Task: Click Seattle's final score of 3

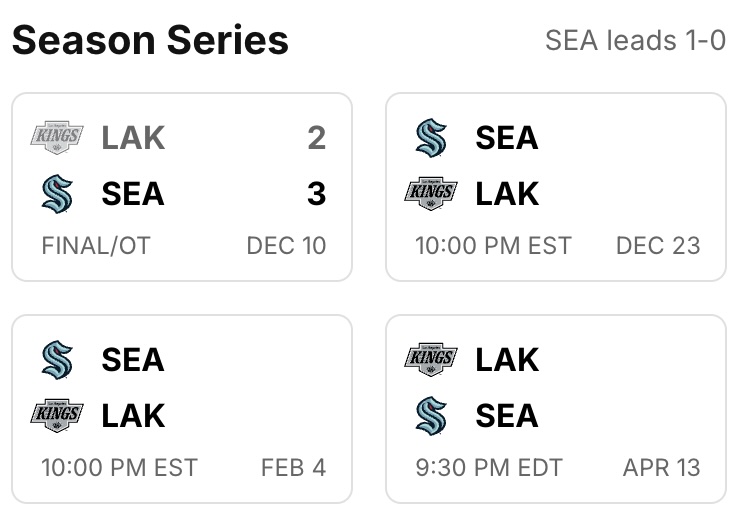Action: click(316, 193)
